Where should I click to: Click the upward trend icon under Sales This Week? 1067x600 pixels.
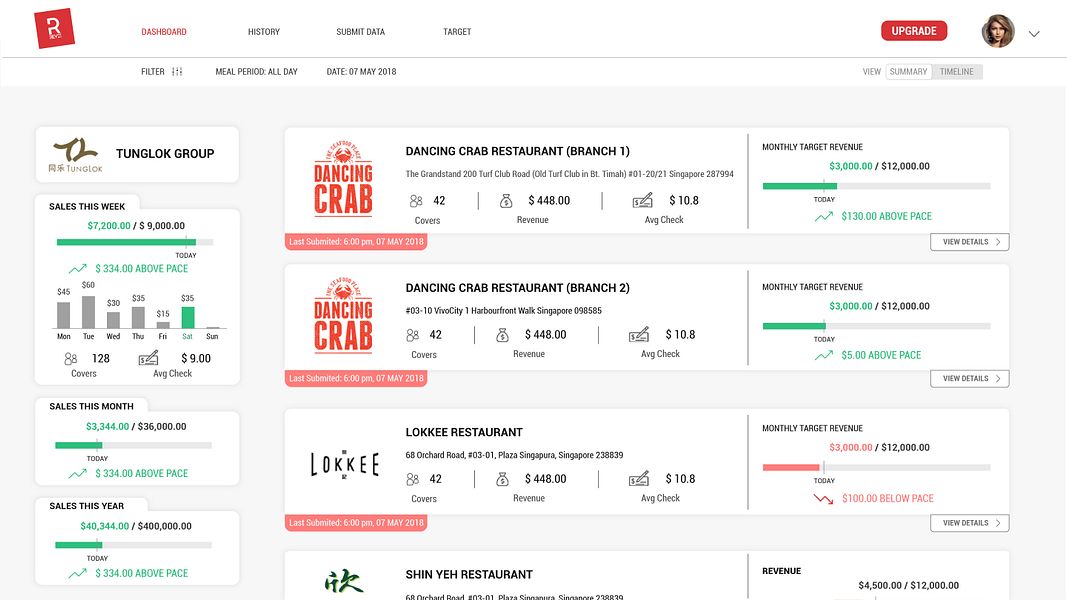click(78, 269)
